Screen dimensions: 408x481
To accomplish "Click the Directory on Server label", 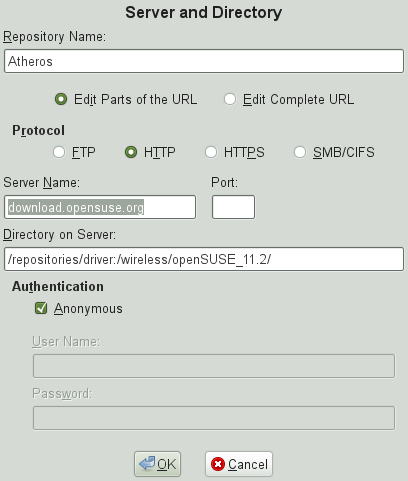I will tap(59, 235).
